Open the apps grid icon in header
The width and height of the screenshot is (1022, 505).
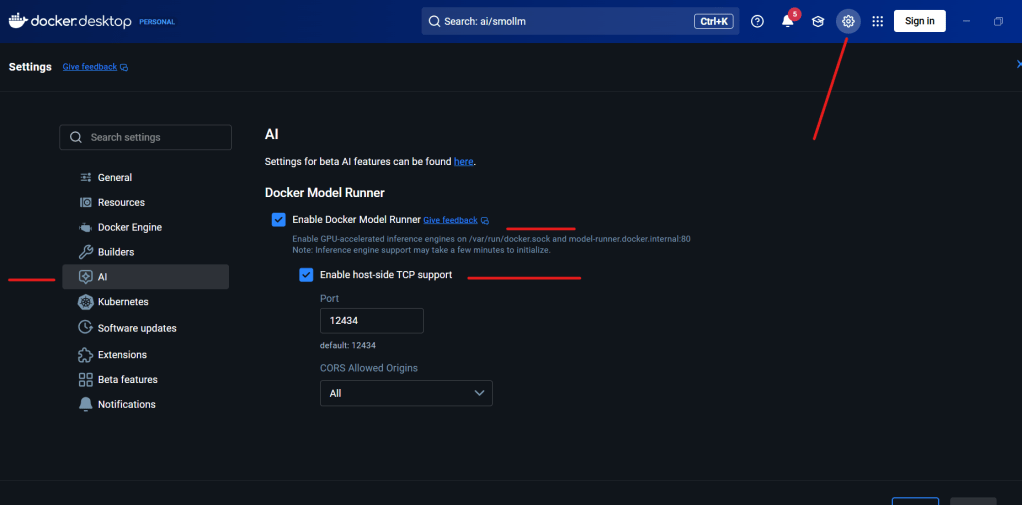pyautogui.click(x=878, y=22)
